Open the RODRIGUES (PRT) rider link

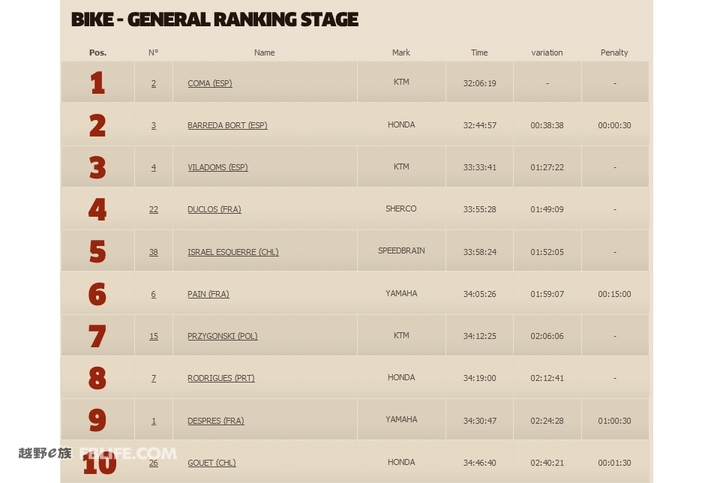click(221, 378)
